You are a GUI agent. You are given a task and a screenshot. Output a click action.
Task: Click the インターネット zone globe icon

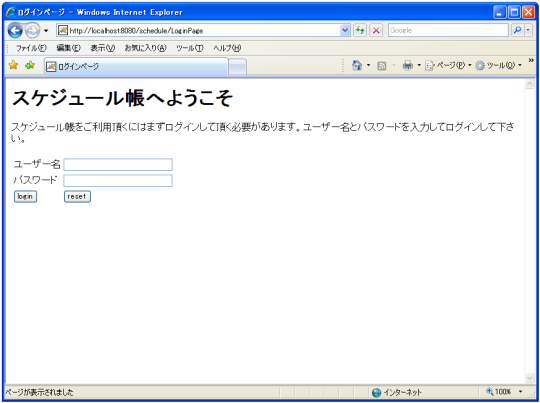(376, 392)
